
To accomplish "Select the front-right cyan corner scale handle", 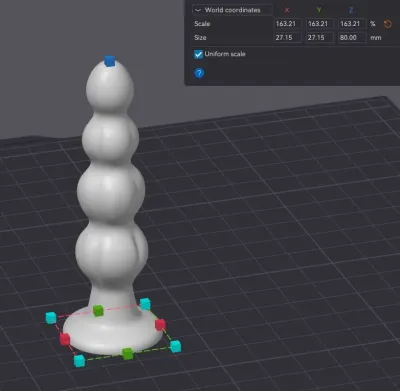I will (175, 346).
